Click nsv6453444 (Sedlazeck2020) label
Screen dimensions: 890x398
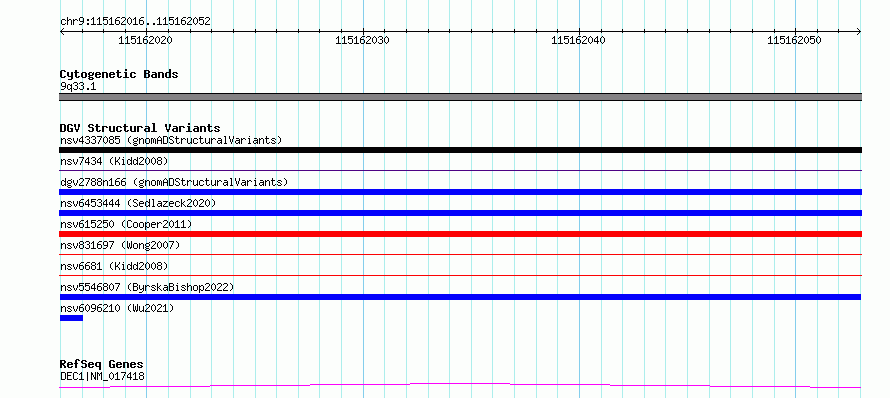[138, 203]
